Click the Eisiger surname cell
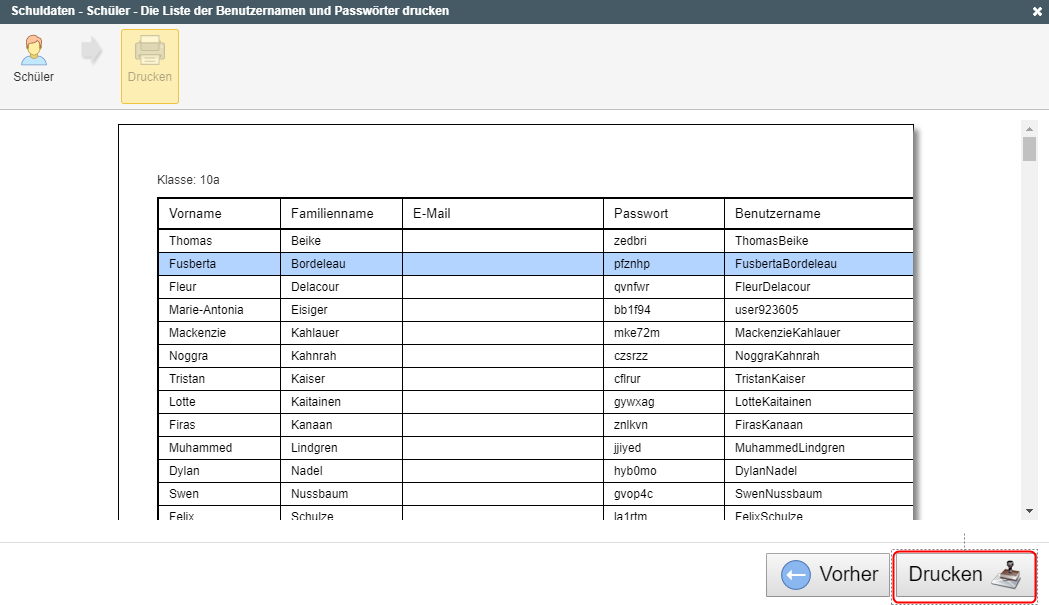The width and height of the screenshot is (1049, 605). click(x=341, y=310)
